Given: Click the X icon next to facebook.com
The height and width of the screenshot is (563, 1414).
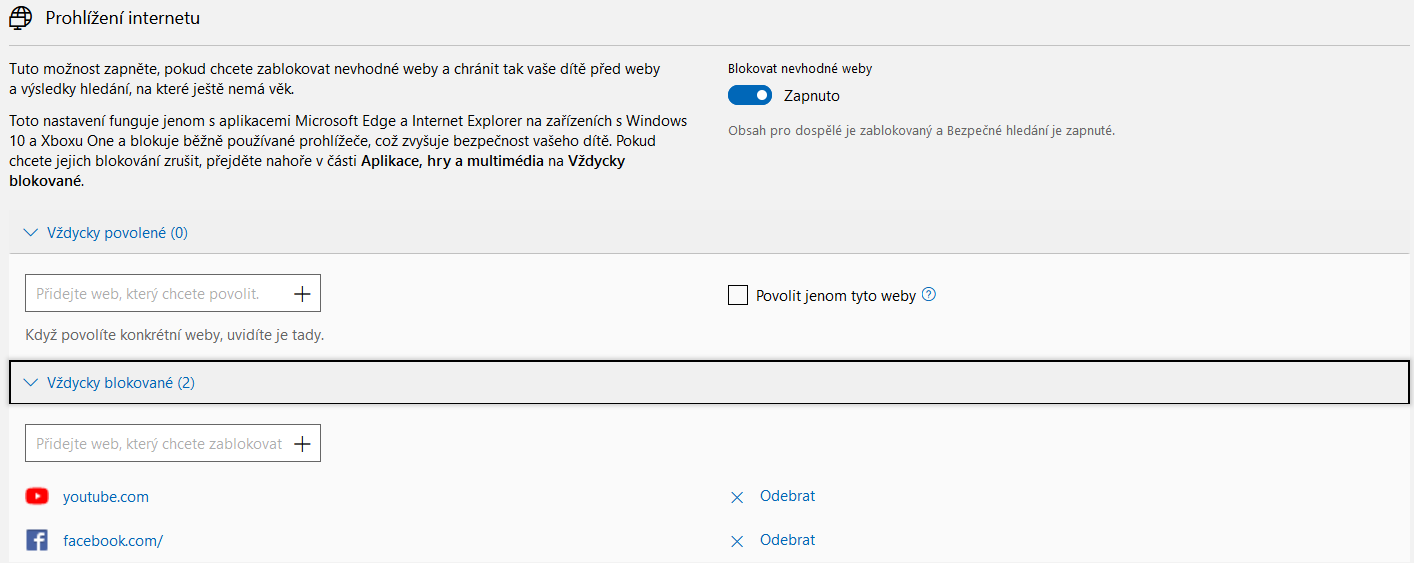Looking at the screenshot, I should click(x=737, y=541).
